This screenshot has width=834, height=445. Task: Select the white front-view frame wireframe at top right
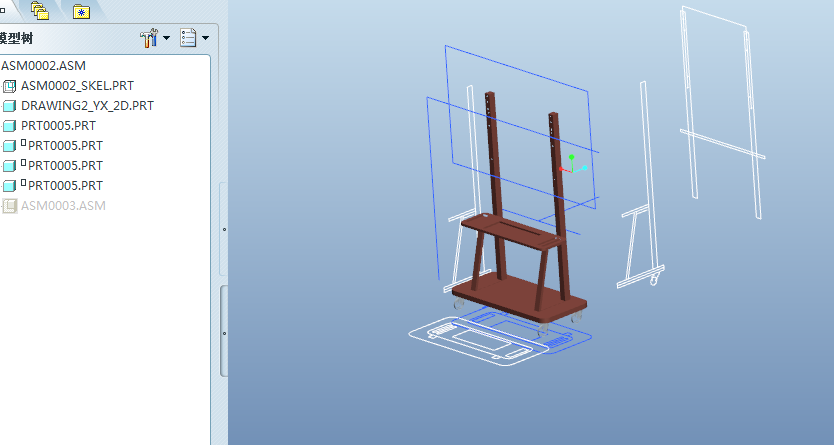(x=722, y=112)
